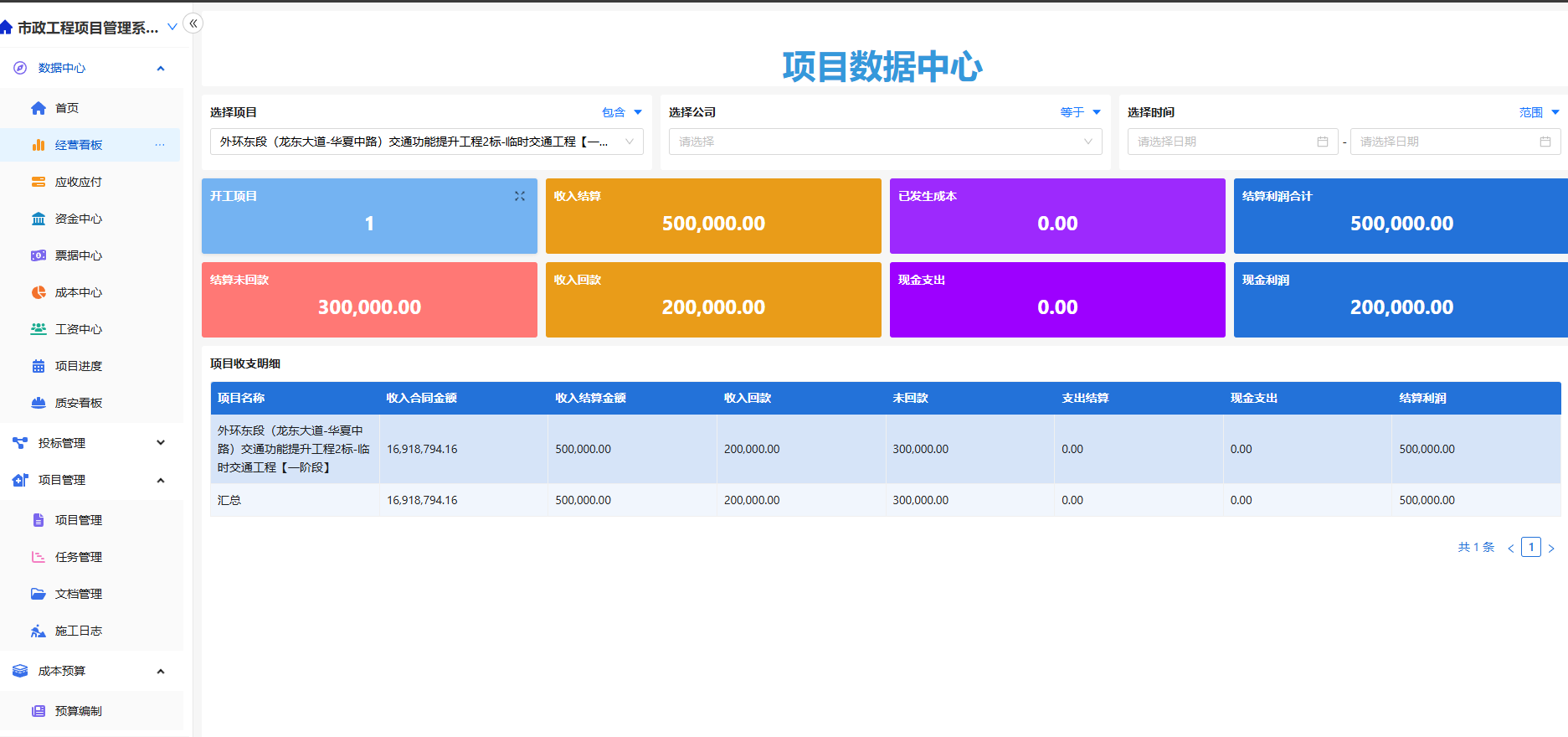Click the 收入结算 card
1568x737 pixels.
(x=713, y=216)
